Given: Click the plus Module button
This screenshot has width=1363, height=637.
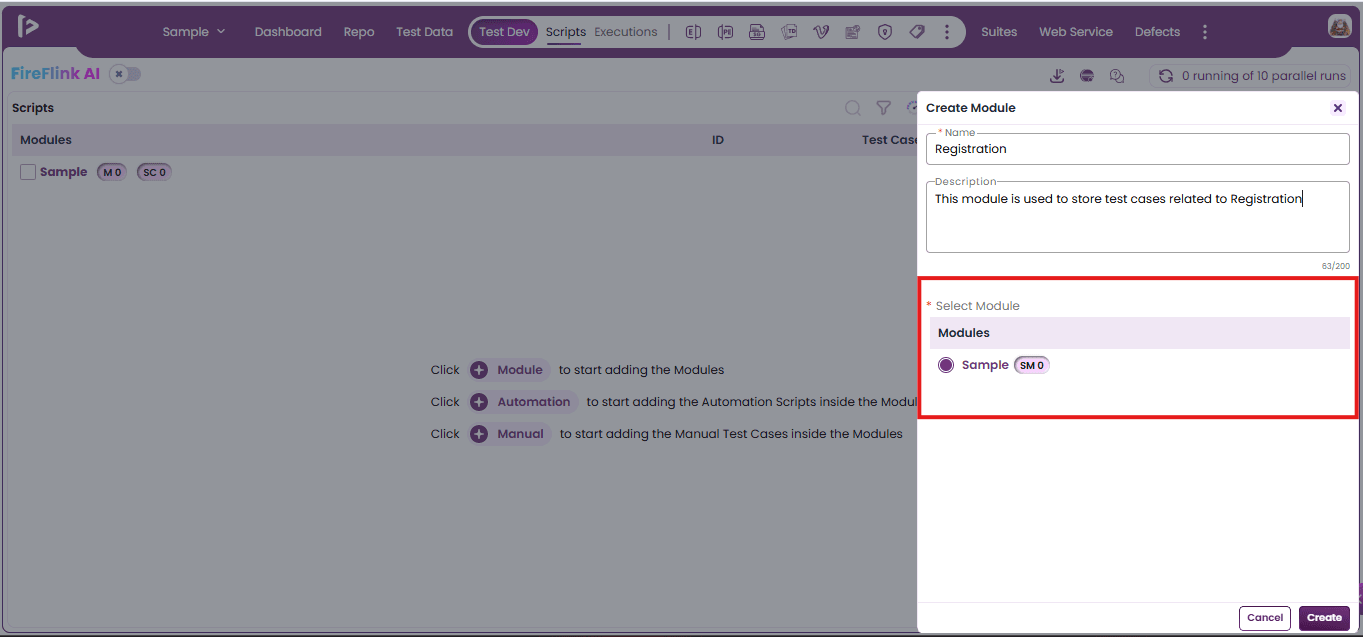Looking at the screenshot, I should tap(509, 370).
